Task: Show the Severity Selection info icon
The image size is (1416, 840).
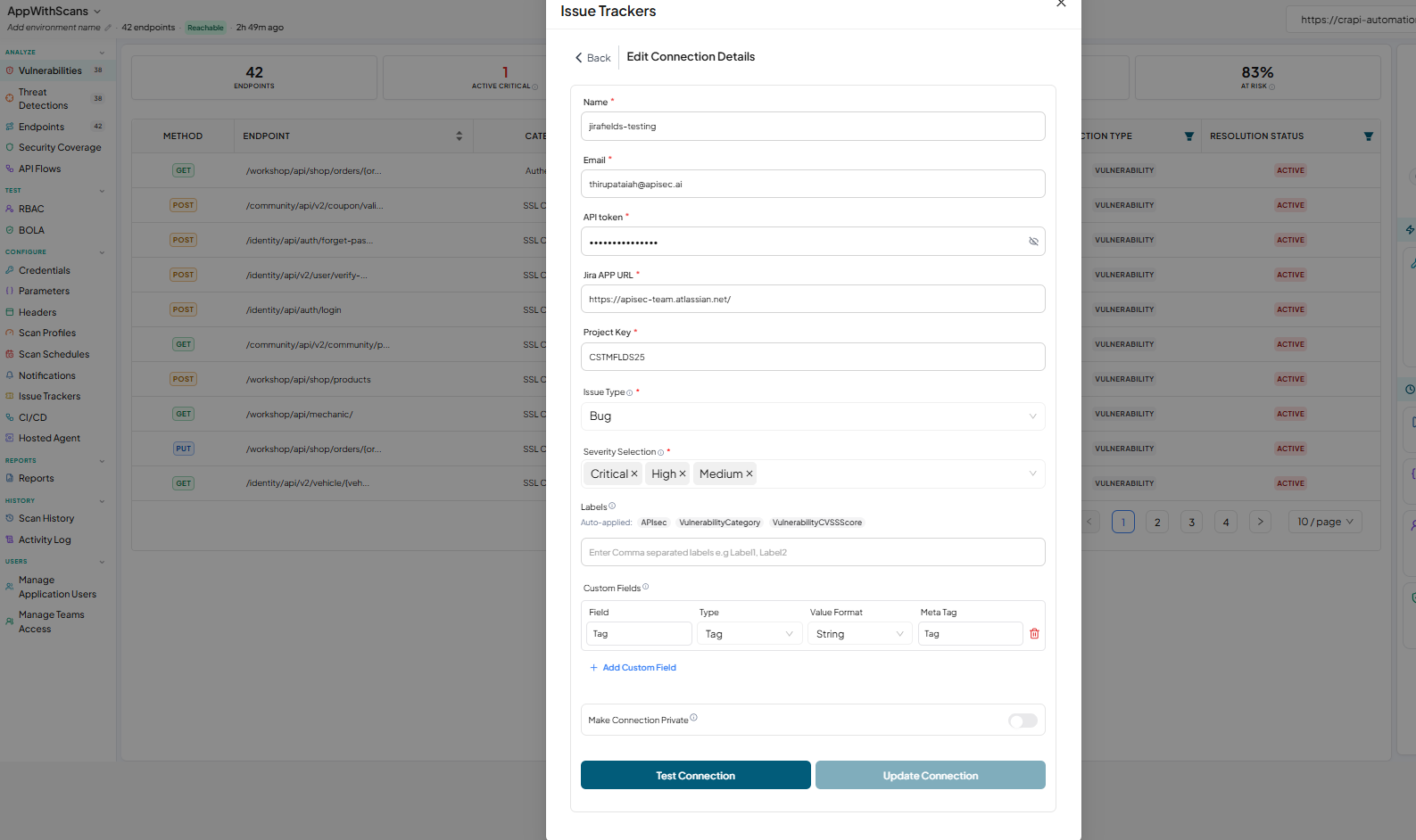Action: pyautogui.click(x=660, y=453)
